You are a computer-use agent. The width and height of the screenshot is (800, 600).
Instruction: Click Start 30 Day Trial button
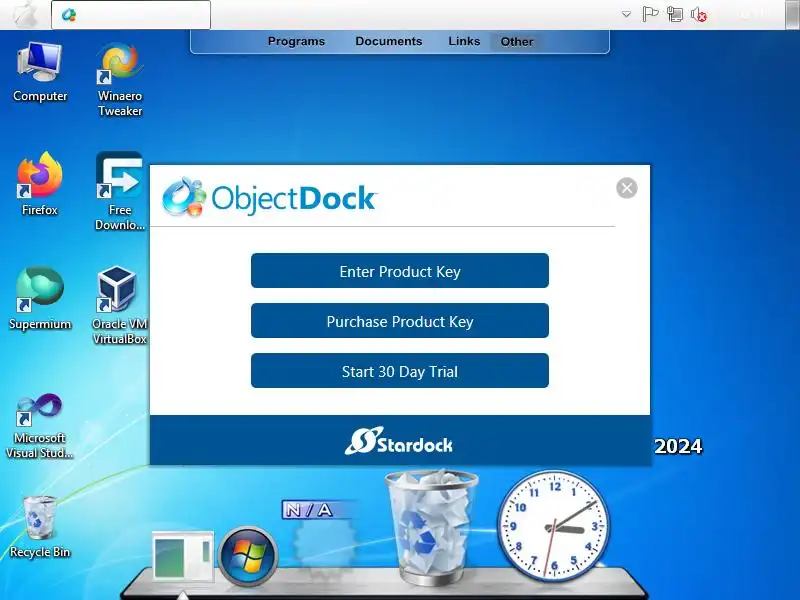pos(400,371)
